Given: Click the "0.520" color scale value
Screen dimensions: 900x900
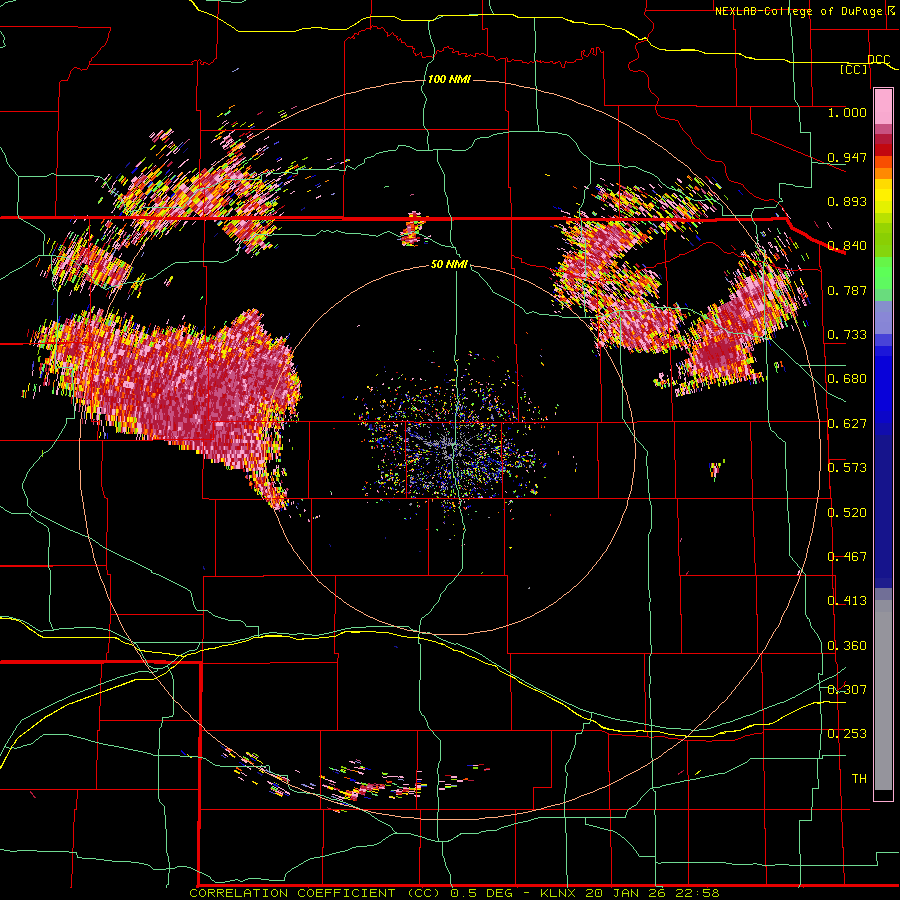Looking at the screenshot, I should coord(847,513).
